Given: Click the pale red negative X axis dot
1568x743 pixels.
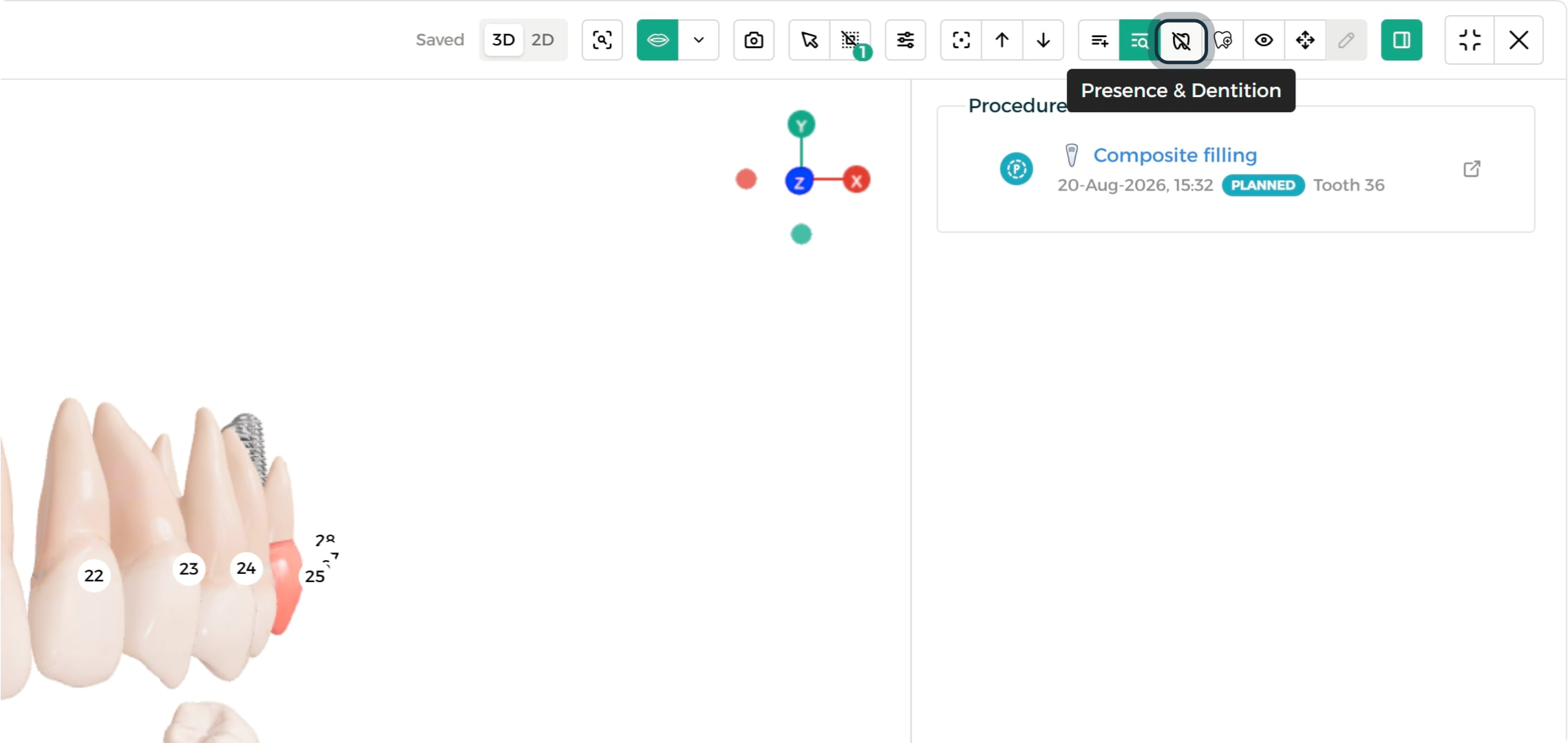Looking at the screenshot, I should [x=746, y=180].
